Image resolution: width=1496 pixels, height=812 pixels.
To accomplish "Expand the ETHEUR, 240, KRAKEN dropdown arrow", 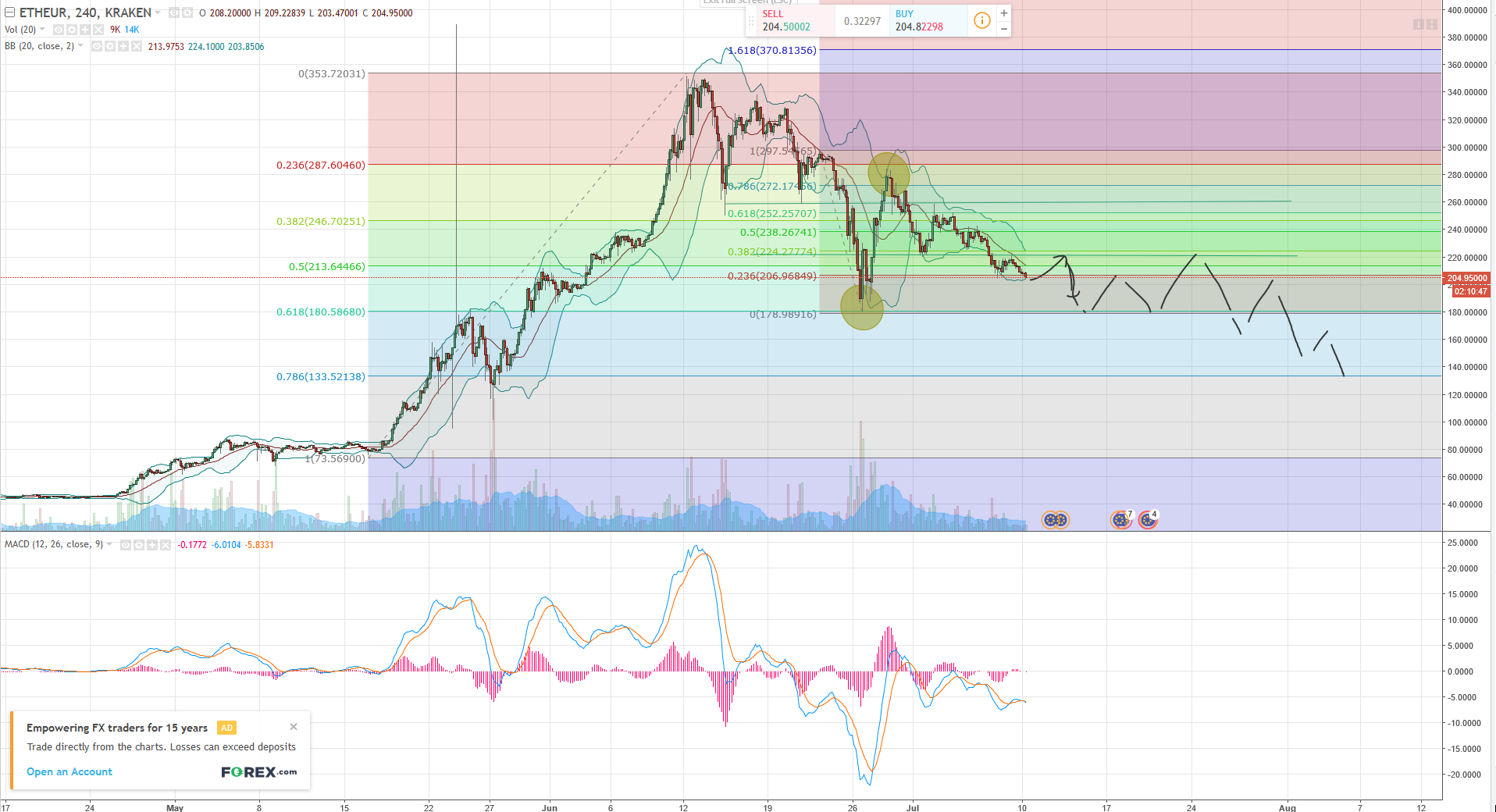I will coord(159,12).
